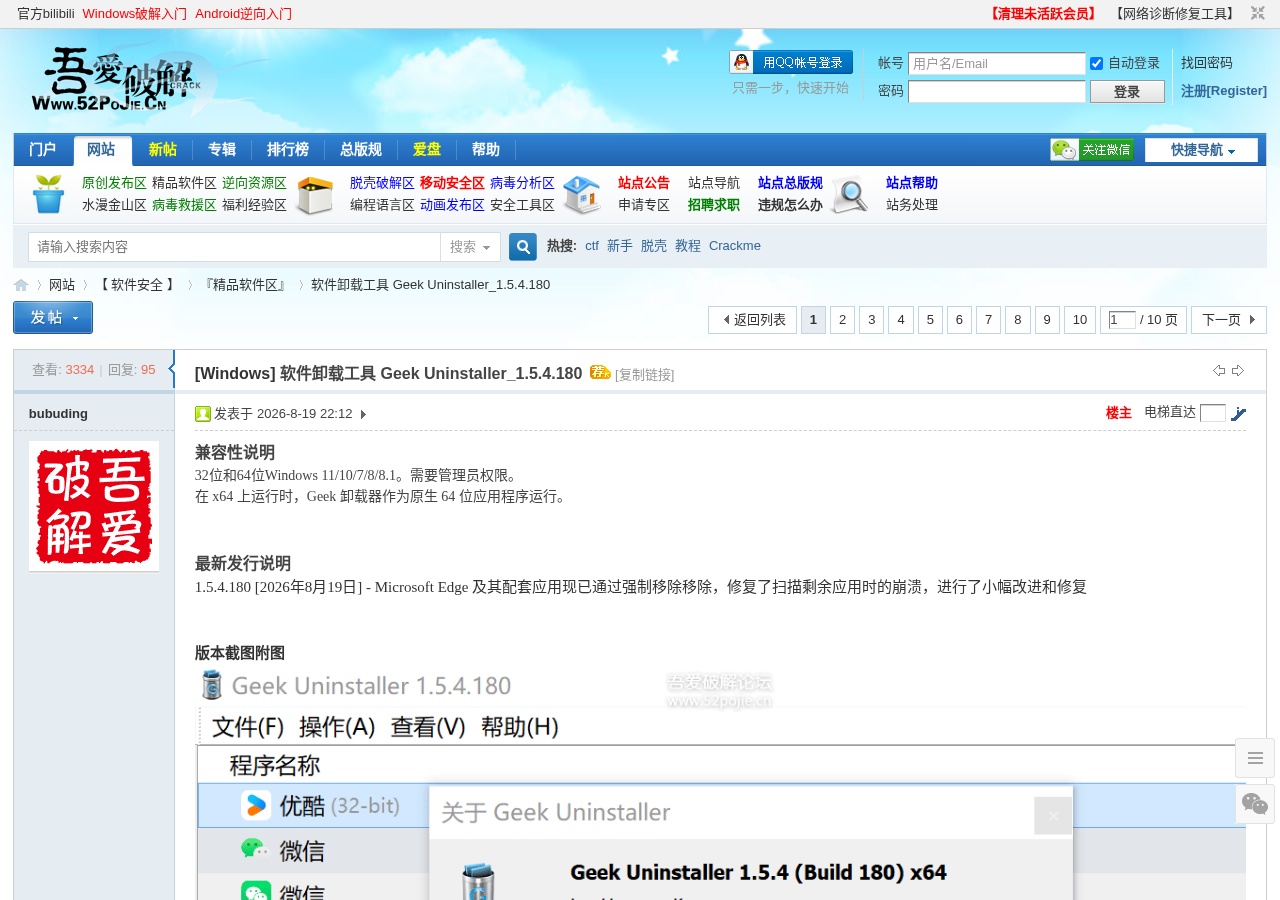Viewport: 1280px width, 900px height.
Task: Open the New Posts nav tab
Action: coord(162,150)
